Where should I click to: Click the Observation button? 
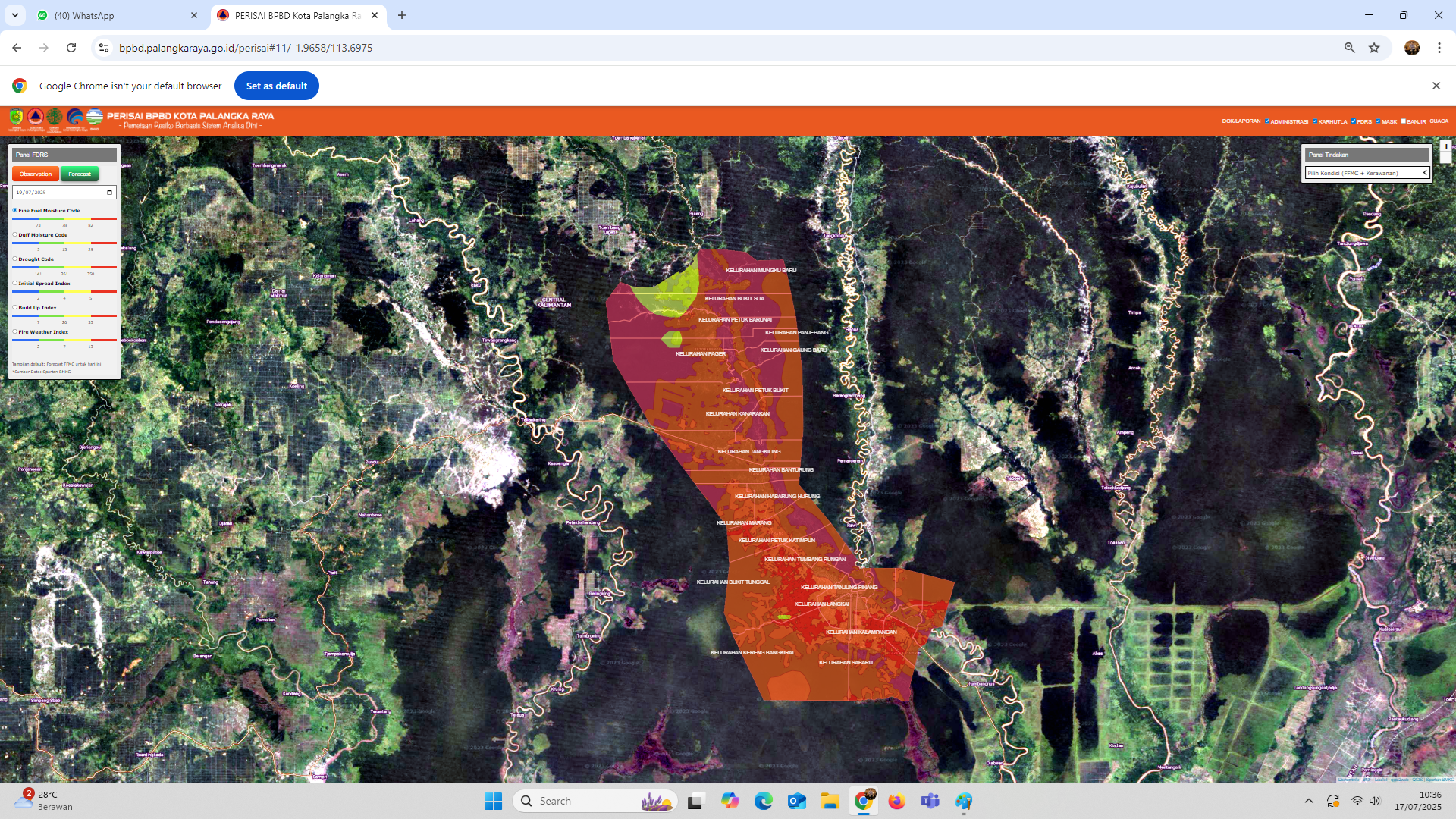click(36, 174)
